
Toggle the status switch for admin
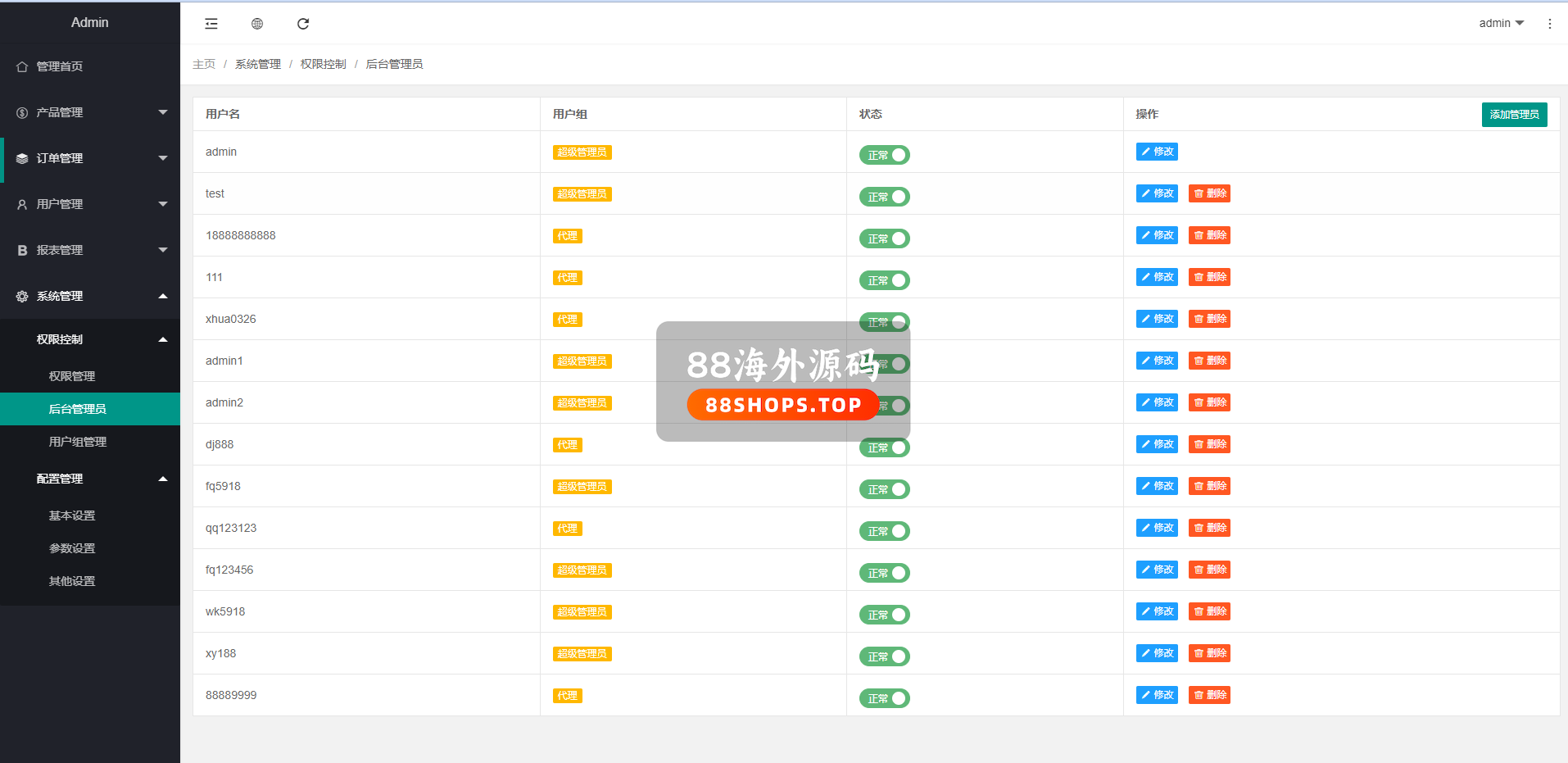tap(884, 155)
